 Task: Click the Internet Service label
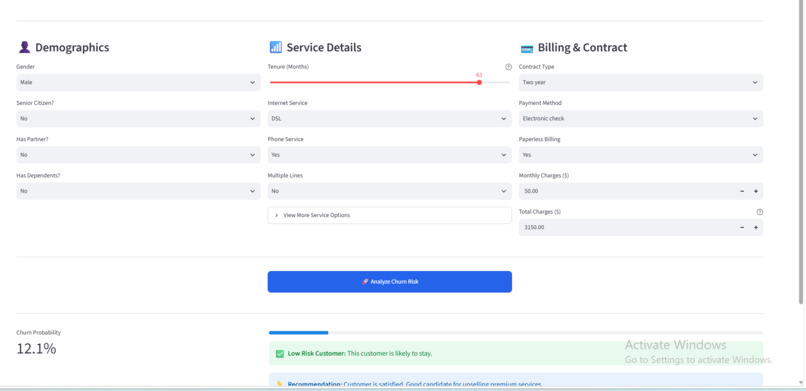(x=287, y=103)
